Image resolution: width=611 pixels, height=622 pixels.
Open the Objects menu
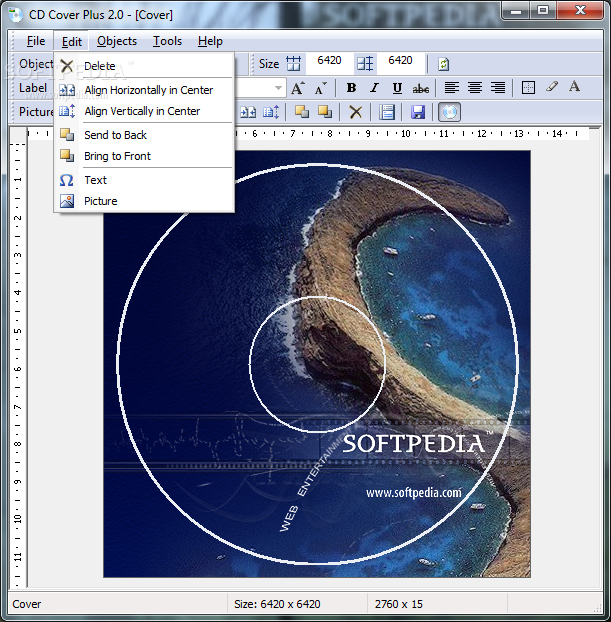coord(117,41)
